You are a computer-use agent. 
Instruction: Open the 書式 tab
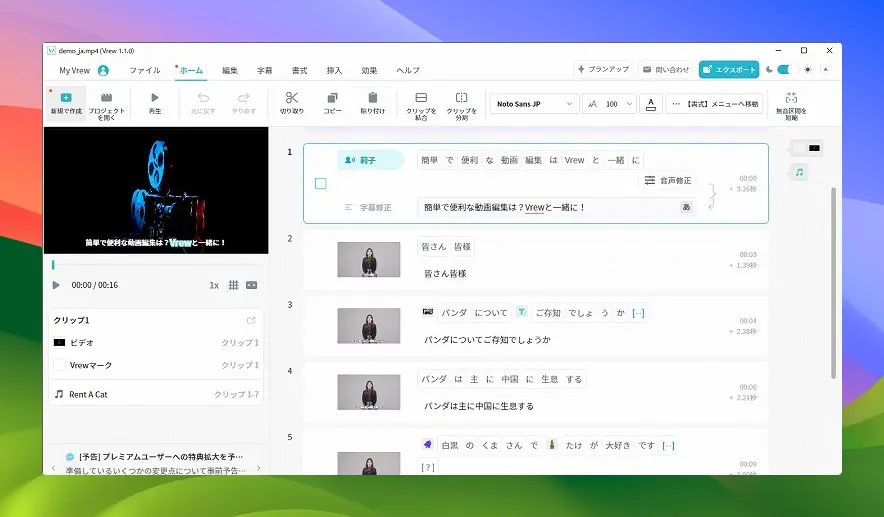tap(299, 70)
